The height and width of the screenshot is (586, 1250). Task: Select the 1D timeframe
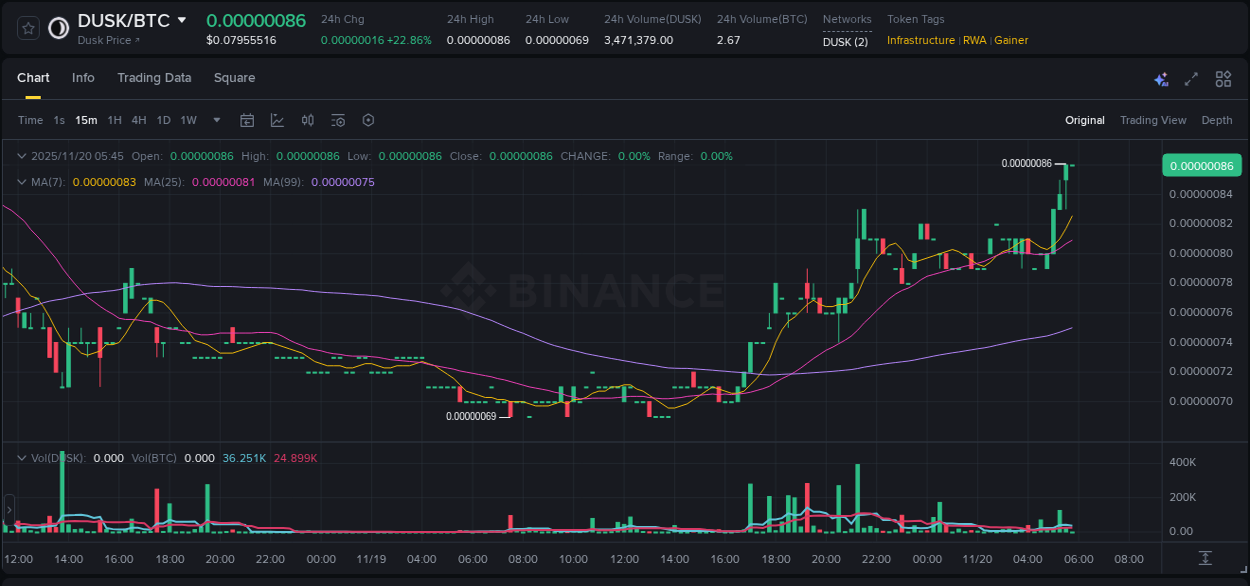pos(163,120)
